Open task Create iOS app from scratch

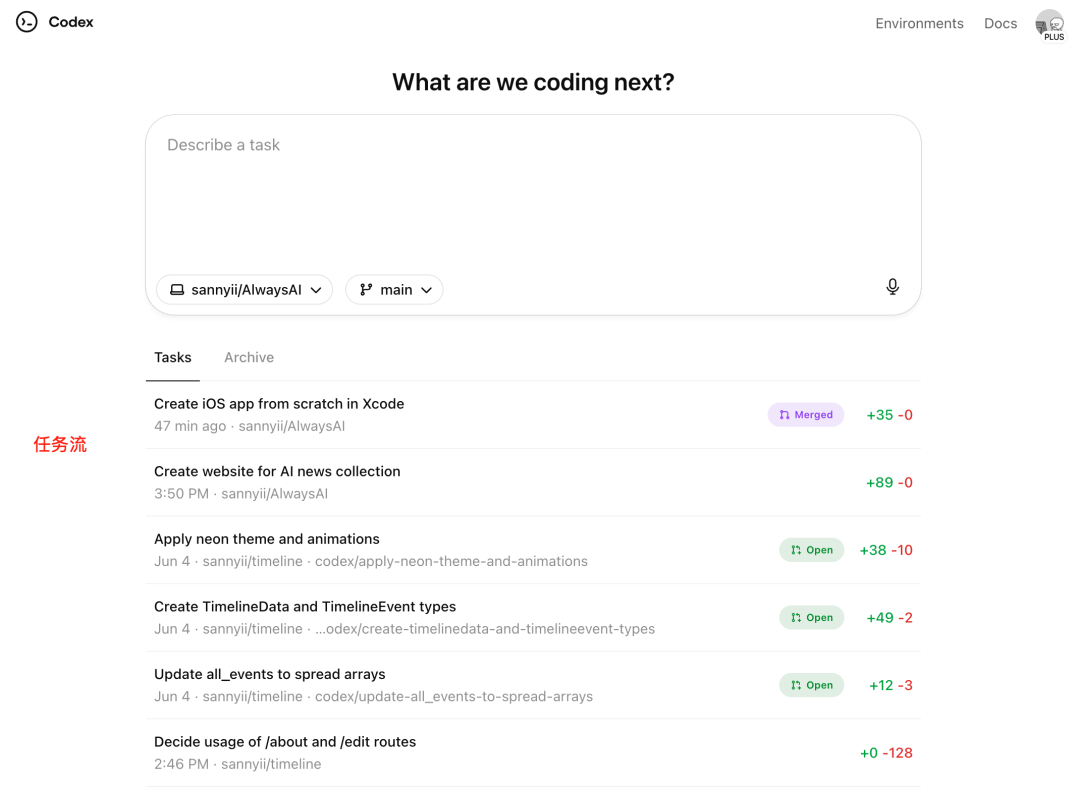point(279,404)
